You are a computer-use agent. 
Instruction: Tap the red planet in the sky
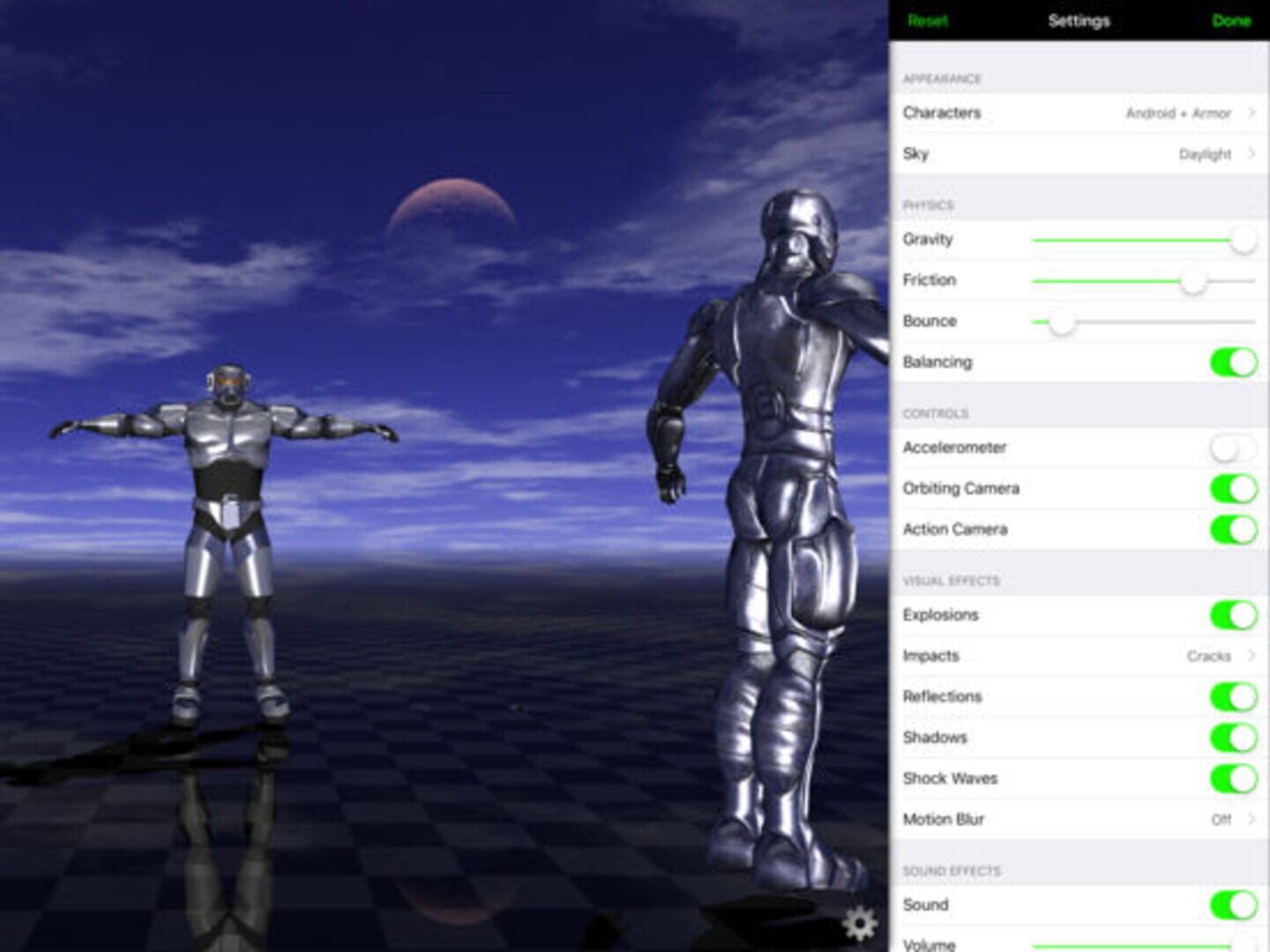452,208
